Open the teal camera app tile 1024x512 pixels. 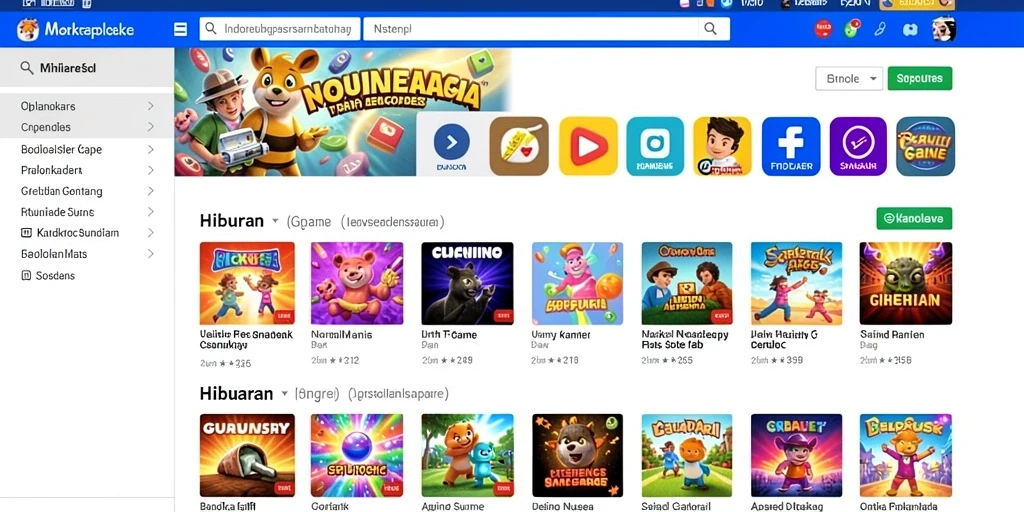[655, 146]
